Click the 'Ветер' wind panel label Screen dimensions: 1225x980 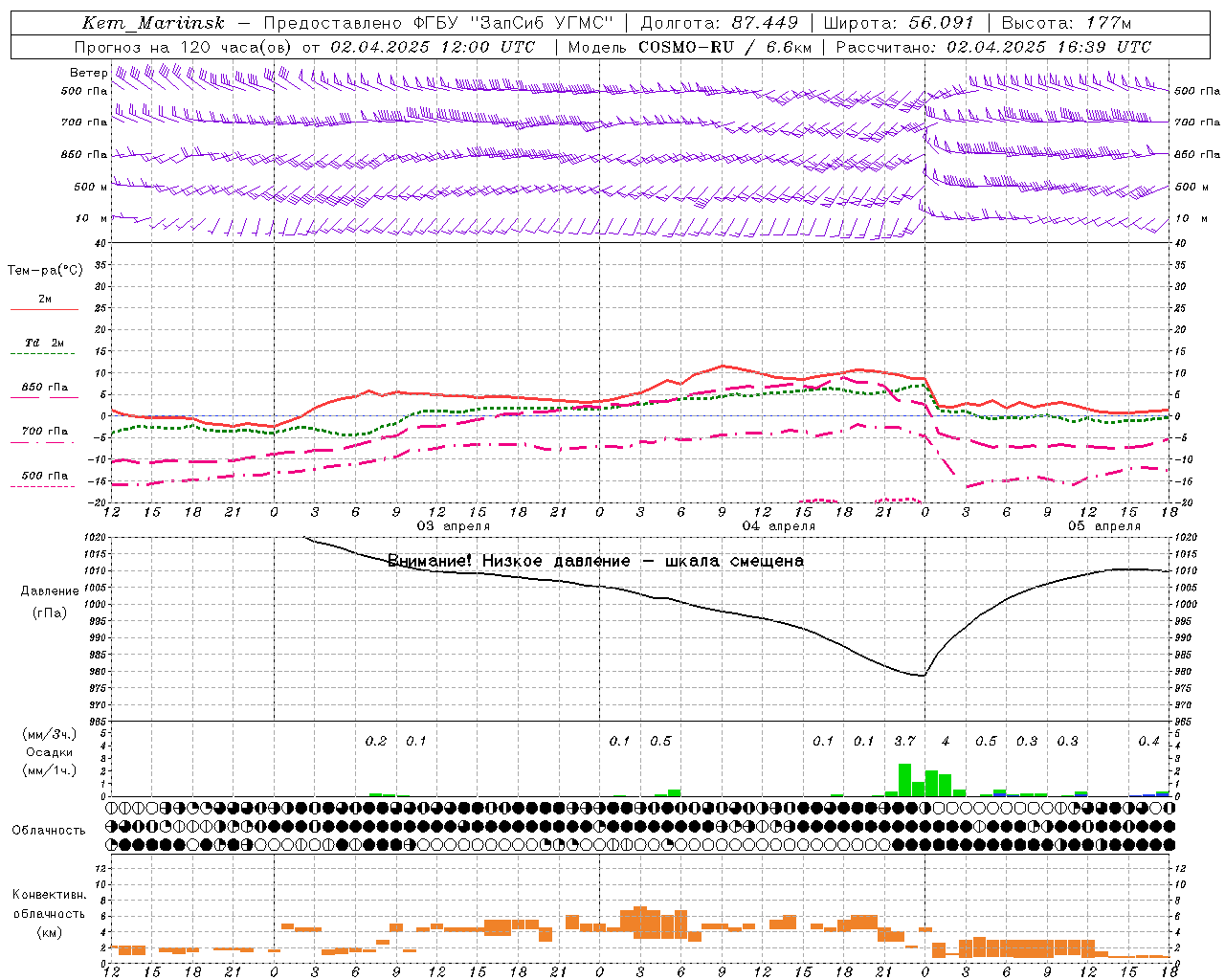(x=89, y=73)
